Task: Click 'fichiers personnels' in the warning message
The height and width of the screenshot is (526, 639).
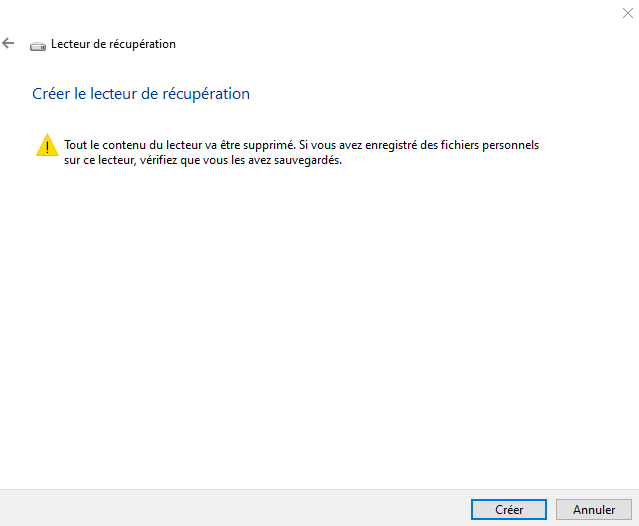Action: point(490,145)
